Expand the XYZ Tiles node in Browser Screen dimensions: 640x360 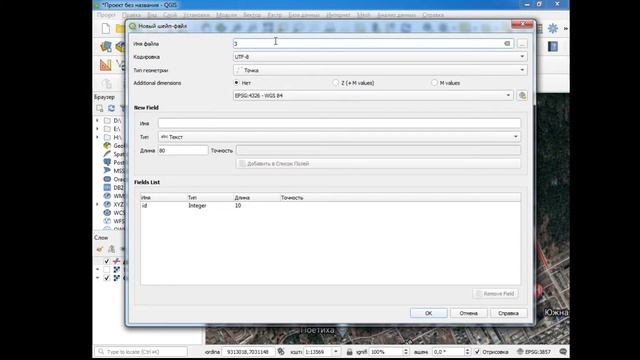(x=97, y=204)
